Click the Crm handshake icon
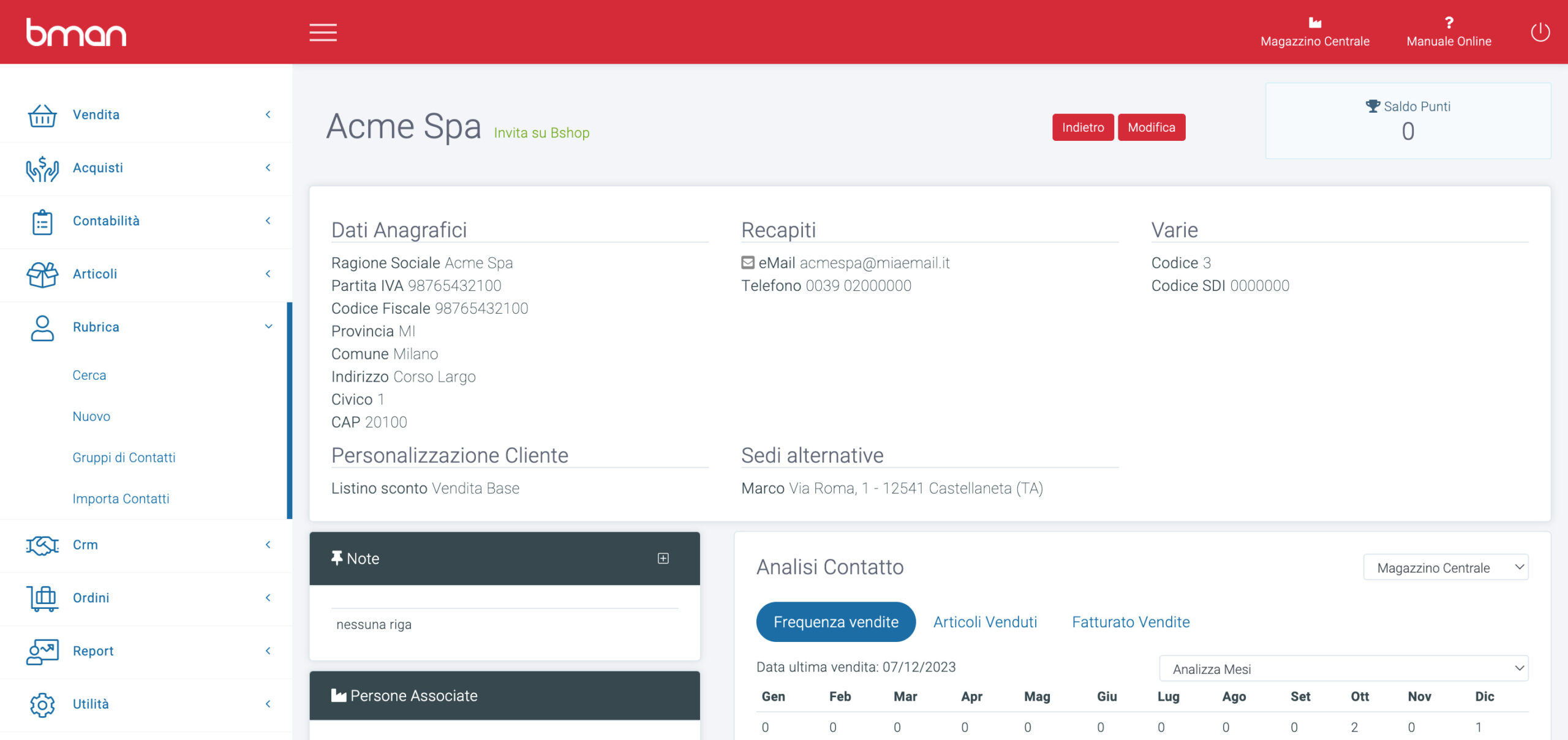Screen dimensions: 1568x740 42,545
